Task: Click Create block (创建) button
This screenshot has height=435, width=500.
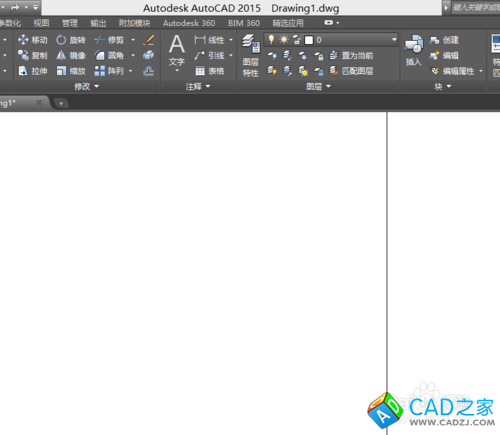Action: 444,40
